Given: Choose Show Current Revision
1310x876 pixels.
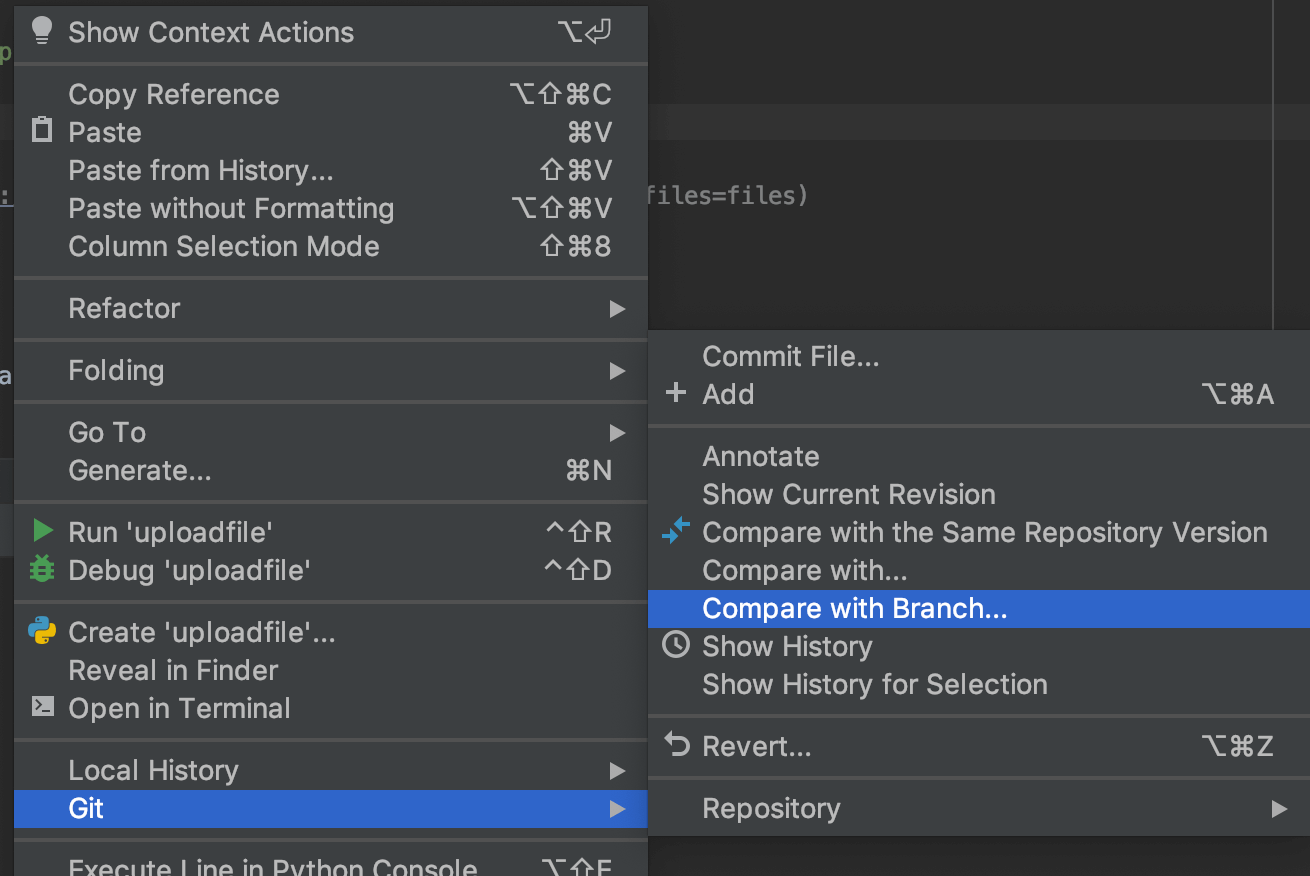Looking at the screenshot, I should click(x=979, y=494).
